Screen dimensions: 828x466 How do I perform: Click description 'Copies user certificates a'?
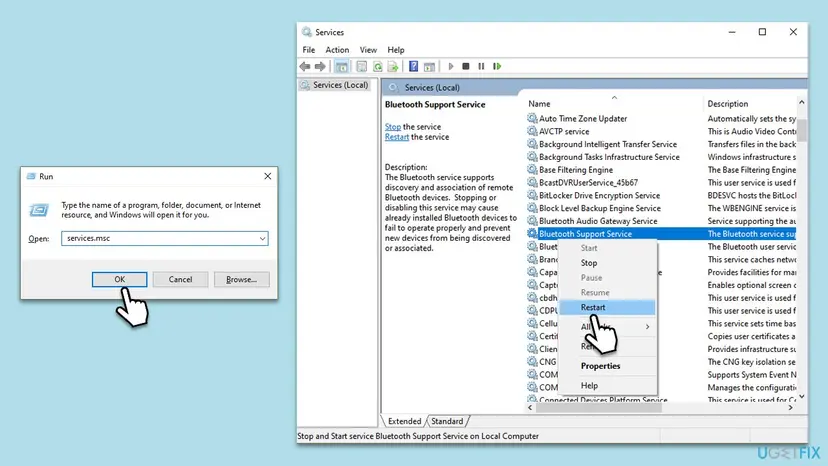coord(751,336)
